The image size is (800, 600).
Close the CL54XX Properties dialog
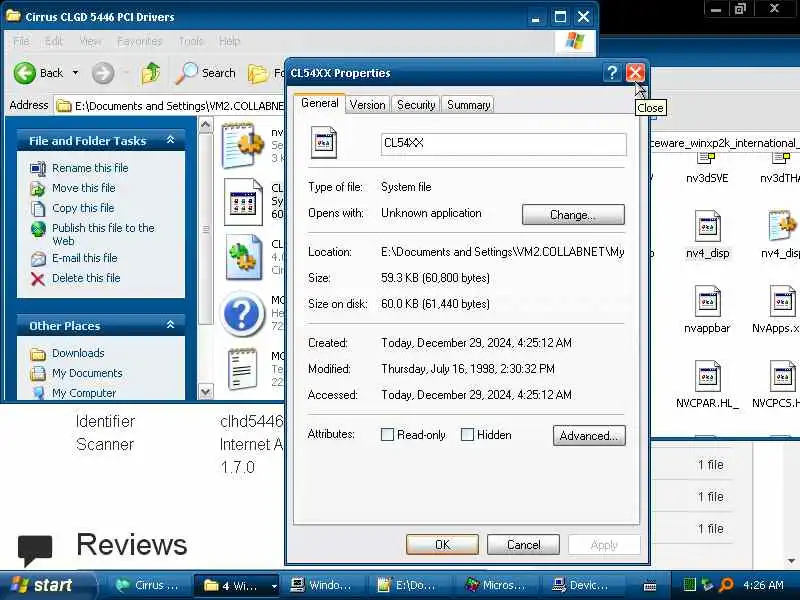coord(635,73)
